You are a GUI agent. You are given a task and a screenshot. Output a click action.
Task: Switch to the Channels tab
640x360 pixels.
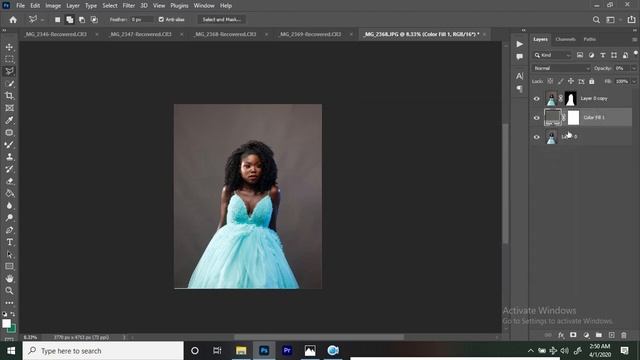[x=565, y=40]
